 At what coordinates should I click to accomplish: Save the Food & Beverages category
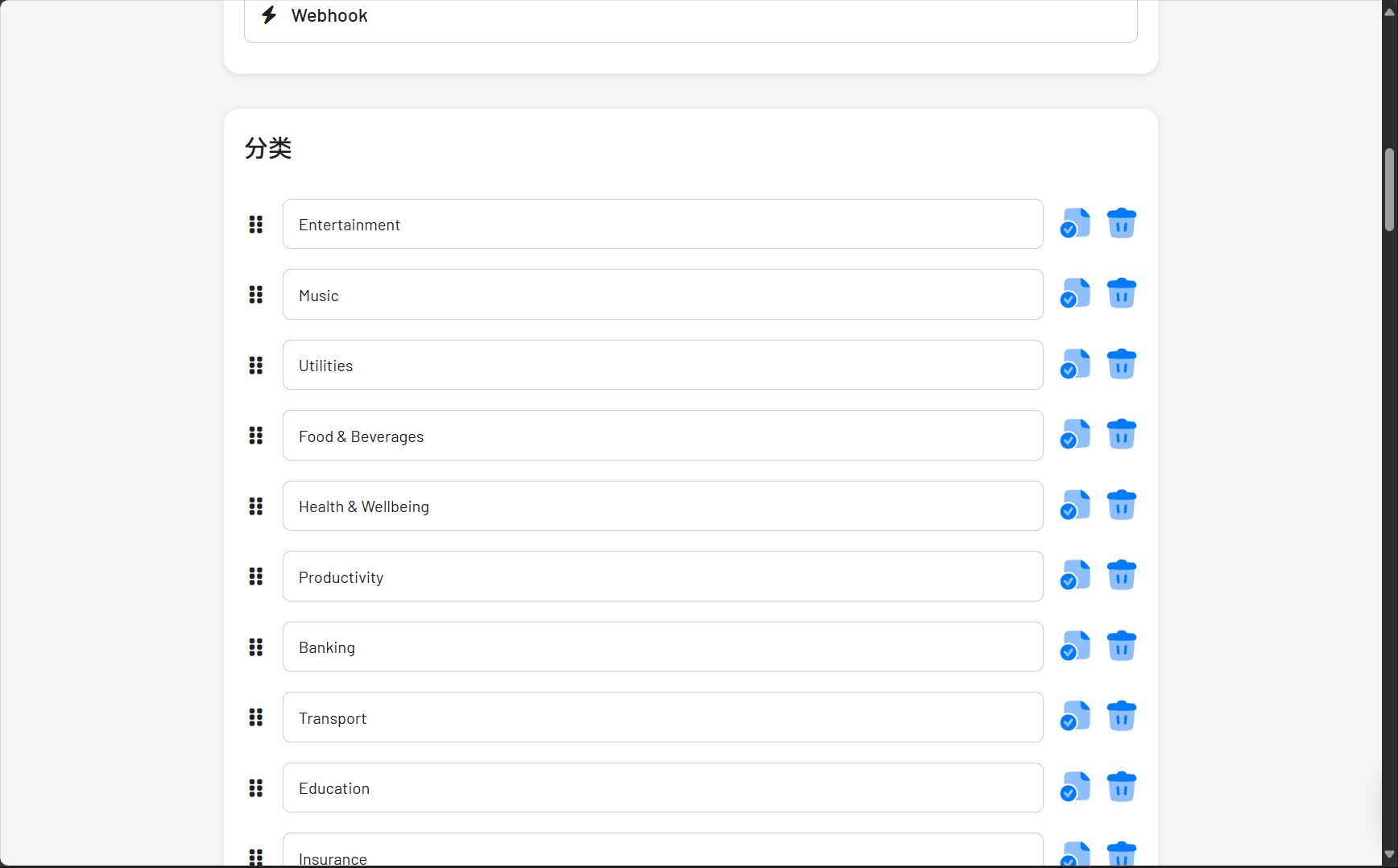(x=1075, y=435)
